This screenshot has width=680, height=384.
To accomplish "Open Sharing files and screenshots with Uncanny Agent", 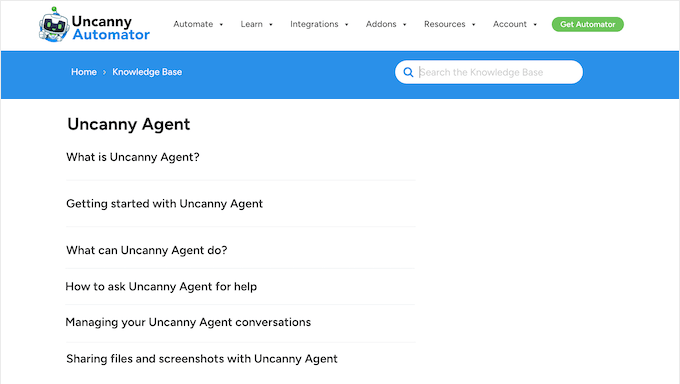I will tap(202, 359).
